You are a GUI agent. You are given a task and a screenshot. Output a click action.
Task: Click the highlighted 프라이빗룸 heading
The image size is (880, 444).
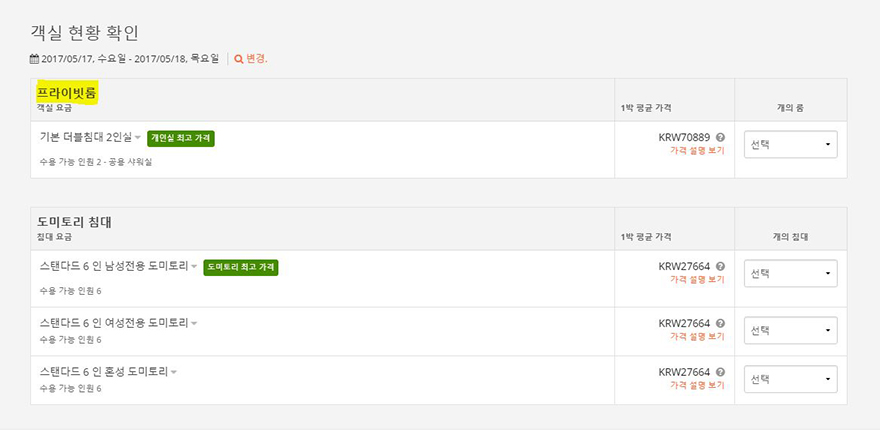point(67,93)
